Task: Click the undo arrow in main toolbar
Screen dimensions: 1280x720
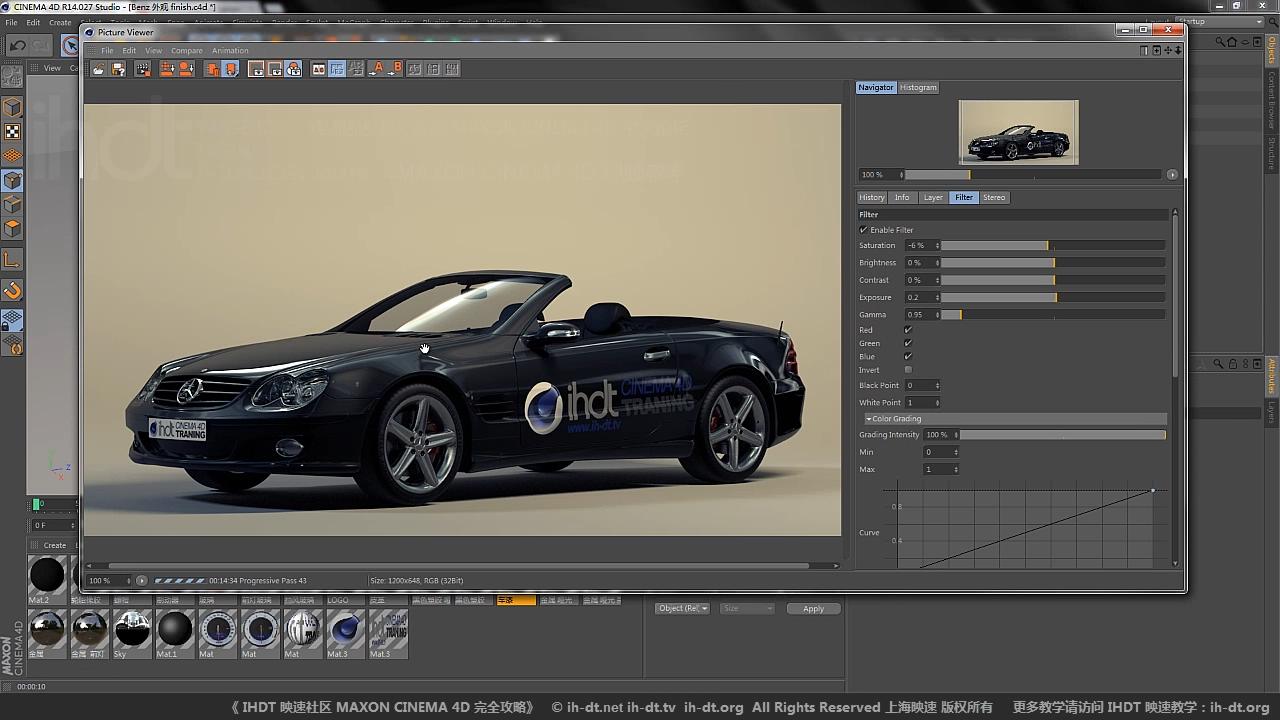Action: (x=17, y=45)
